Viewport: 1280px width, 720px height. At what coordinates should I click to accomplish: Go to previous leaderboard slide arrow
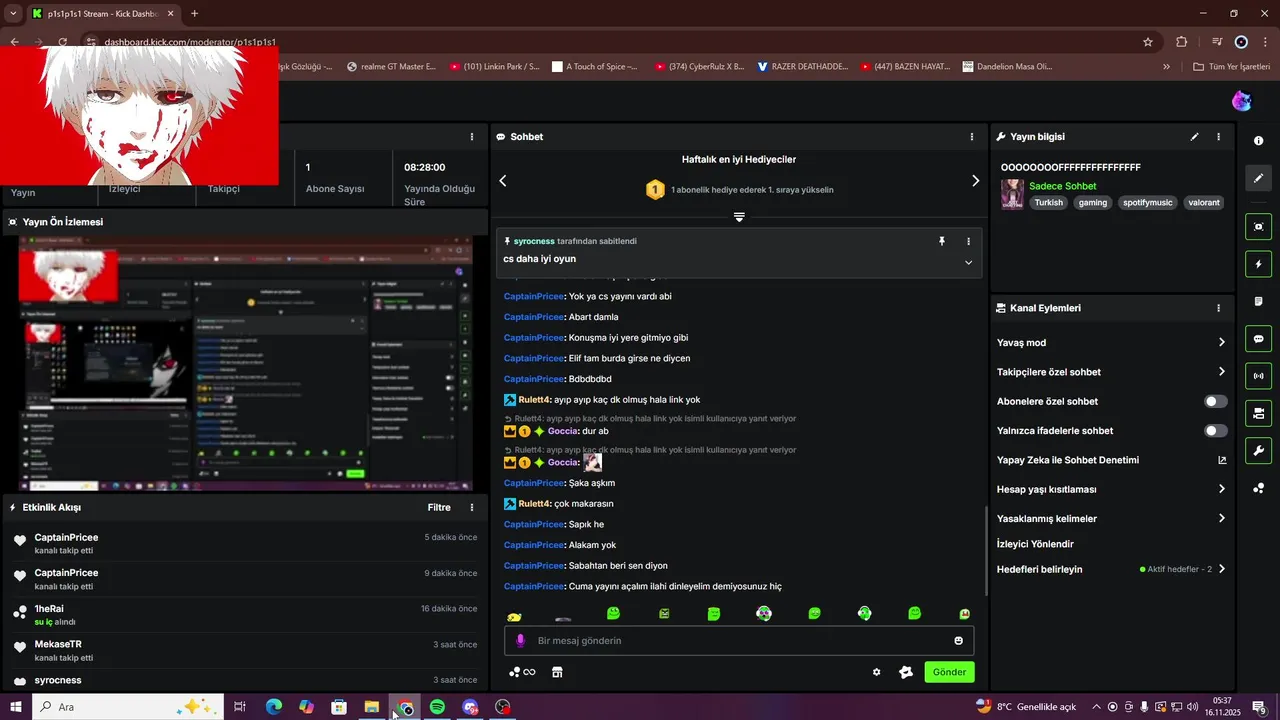coord(503,181)
